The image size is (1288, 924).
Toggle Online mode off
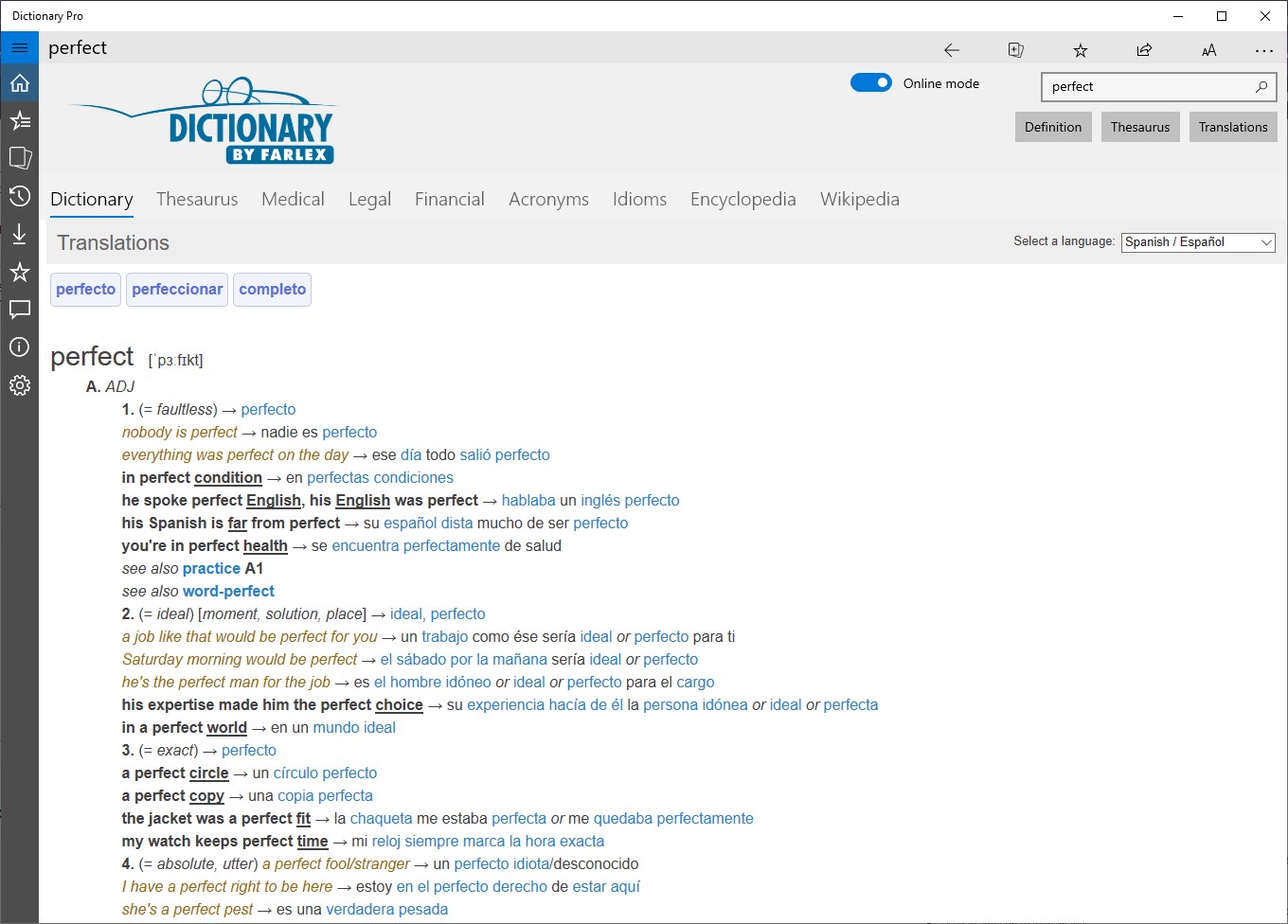click(870, 82)
